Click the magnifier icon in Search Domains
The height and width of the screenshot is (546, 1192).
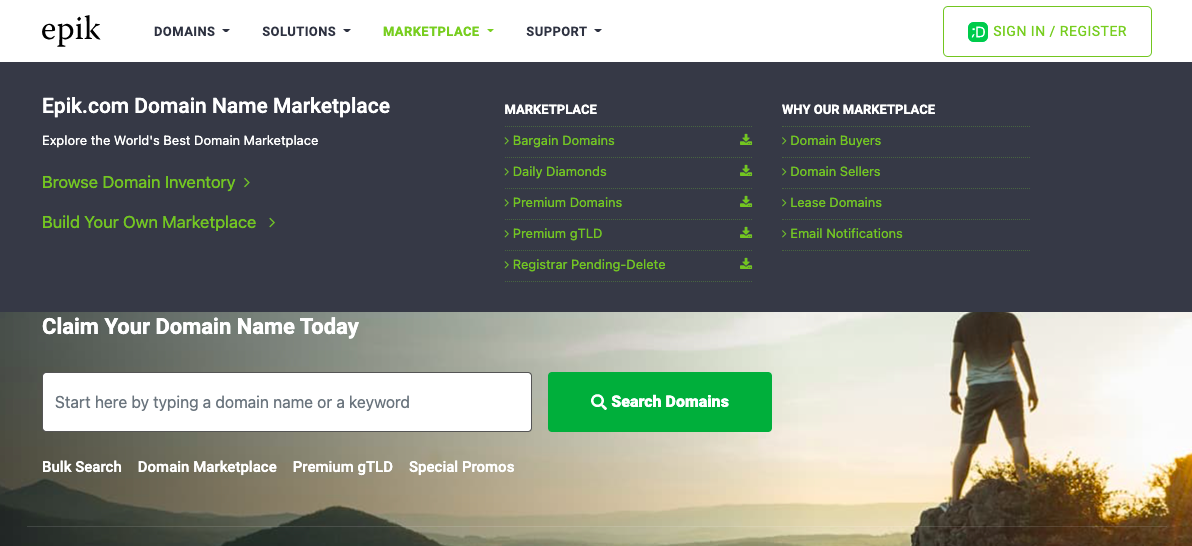click(x=598, y=402)
